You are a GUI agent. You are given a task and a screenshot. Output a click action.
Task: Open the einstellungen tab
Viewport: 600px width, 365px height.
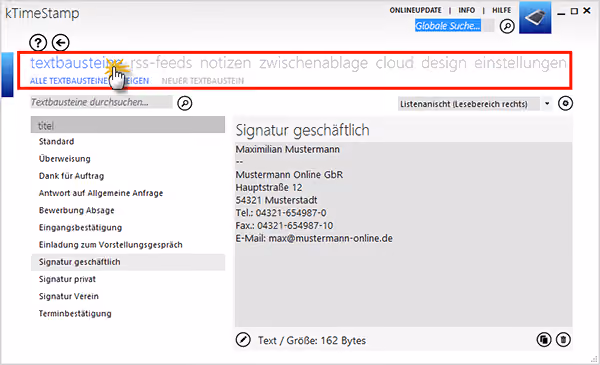pos(520,63)
